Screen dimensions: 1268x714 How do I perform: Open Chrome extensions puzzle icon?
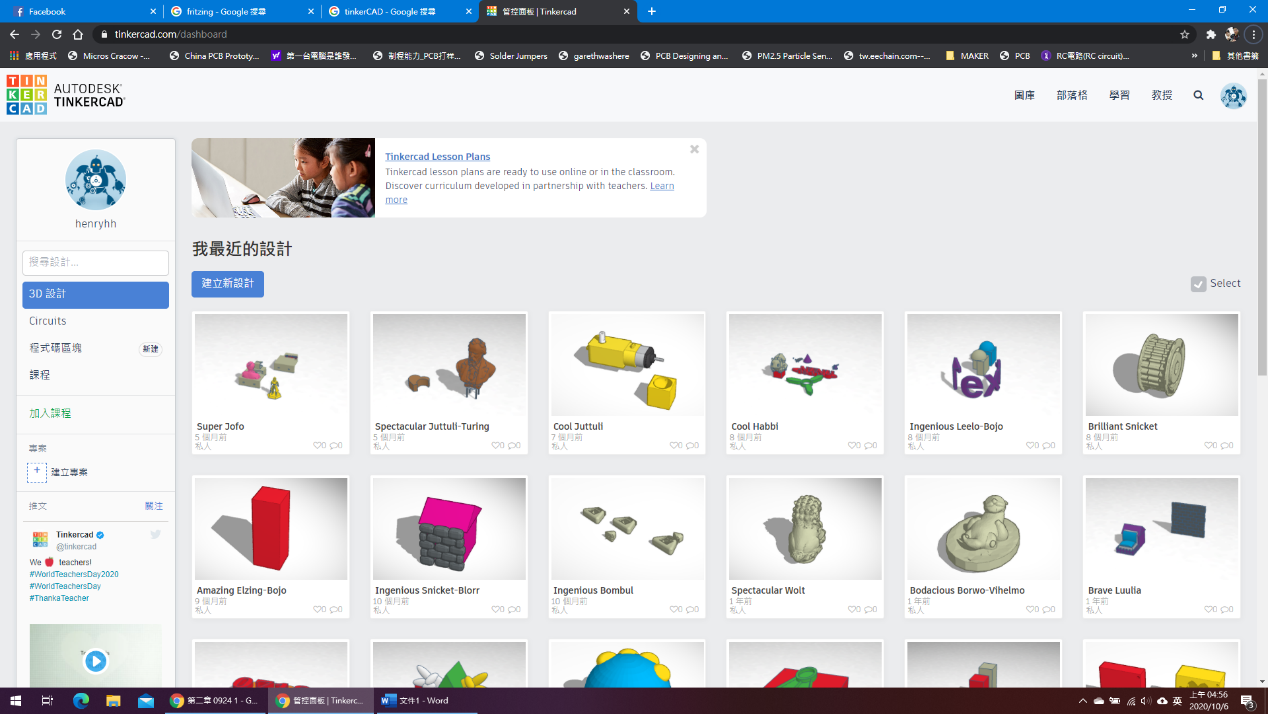(x=1211, y=34)
